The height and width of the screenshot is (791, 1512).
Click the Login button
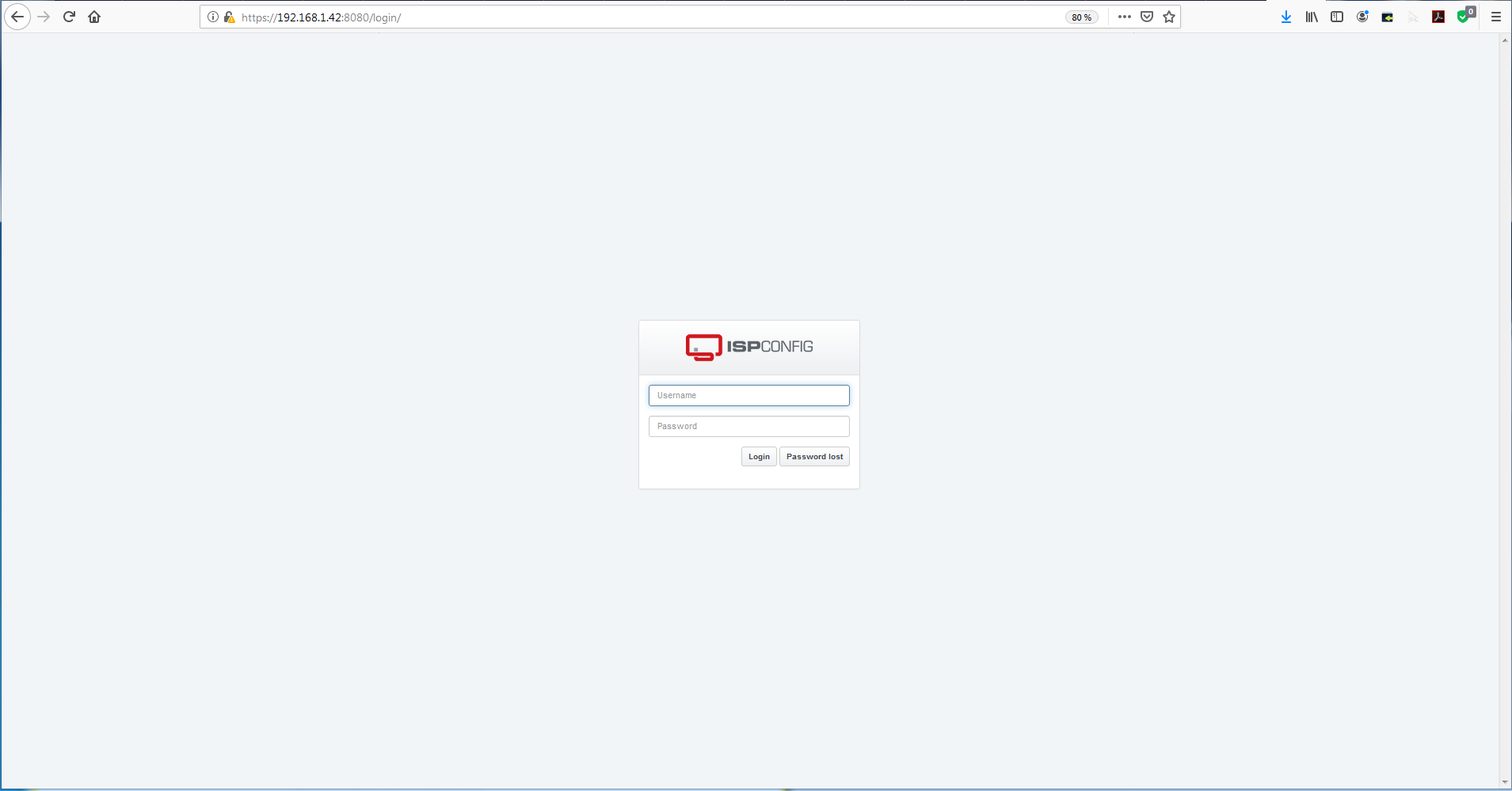[x=759, y=457]
